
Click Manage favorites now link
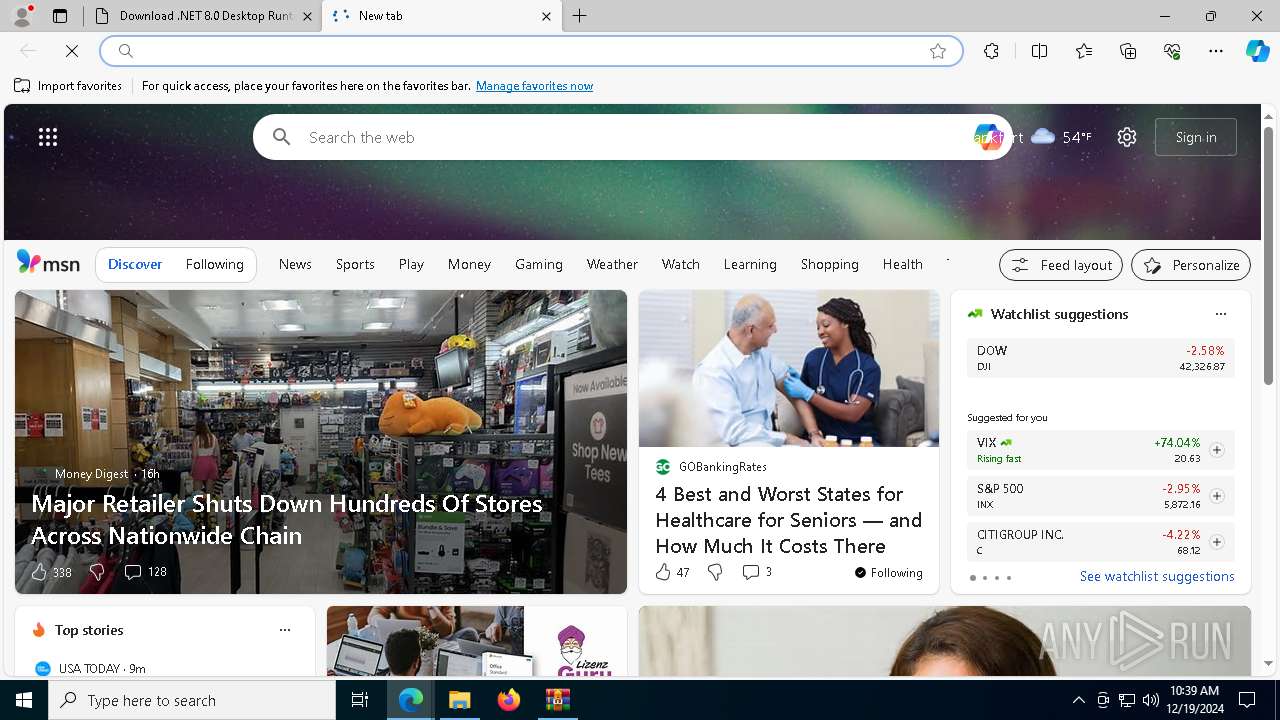534,86
